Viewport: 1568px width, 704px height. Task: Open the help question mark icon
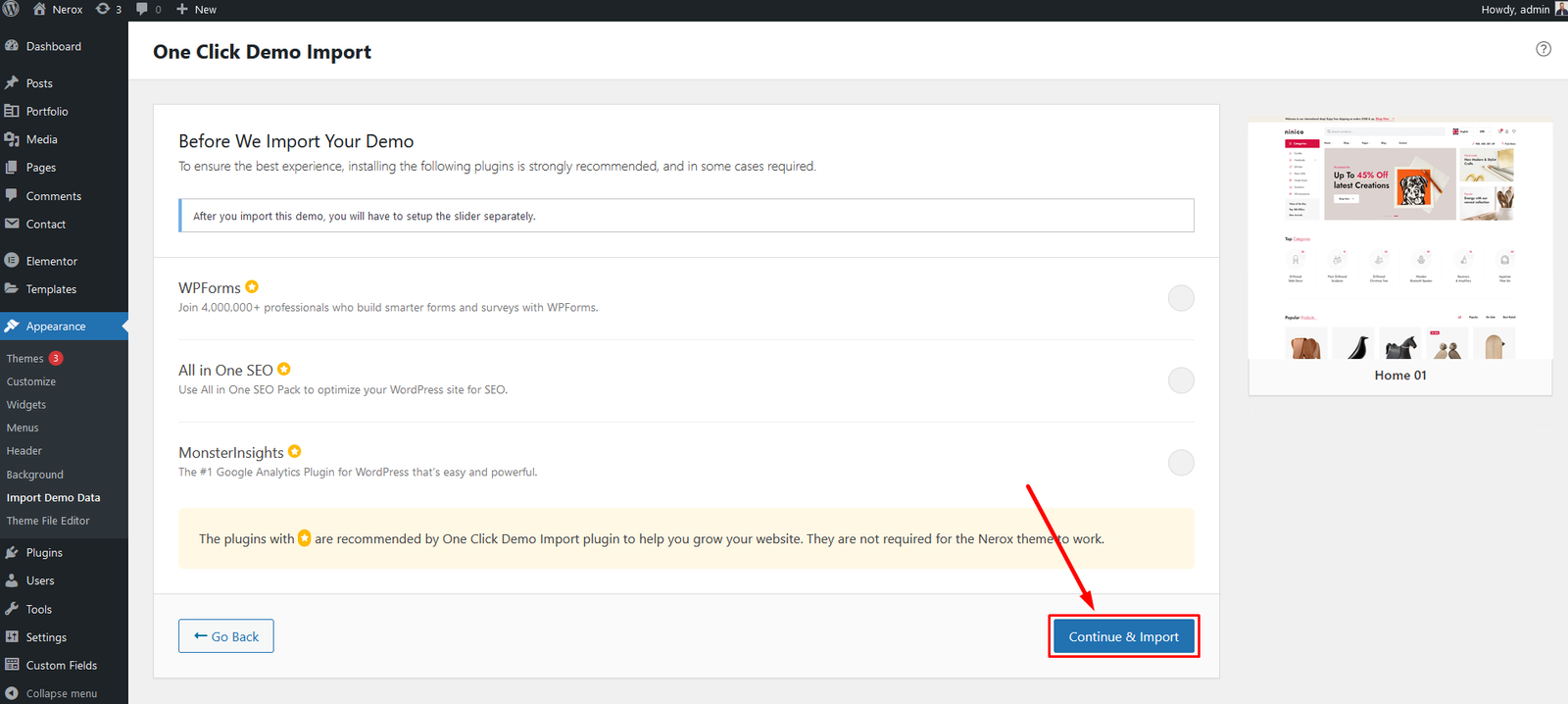point(1543,49)
